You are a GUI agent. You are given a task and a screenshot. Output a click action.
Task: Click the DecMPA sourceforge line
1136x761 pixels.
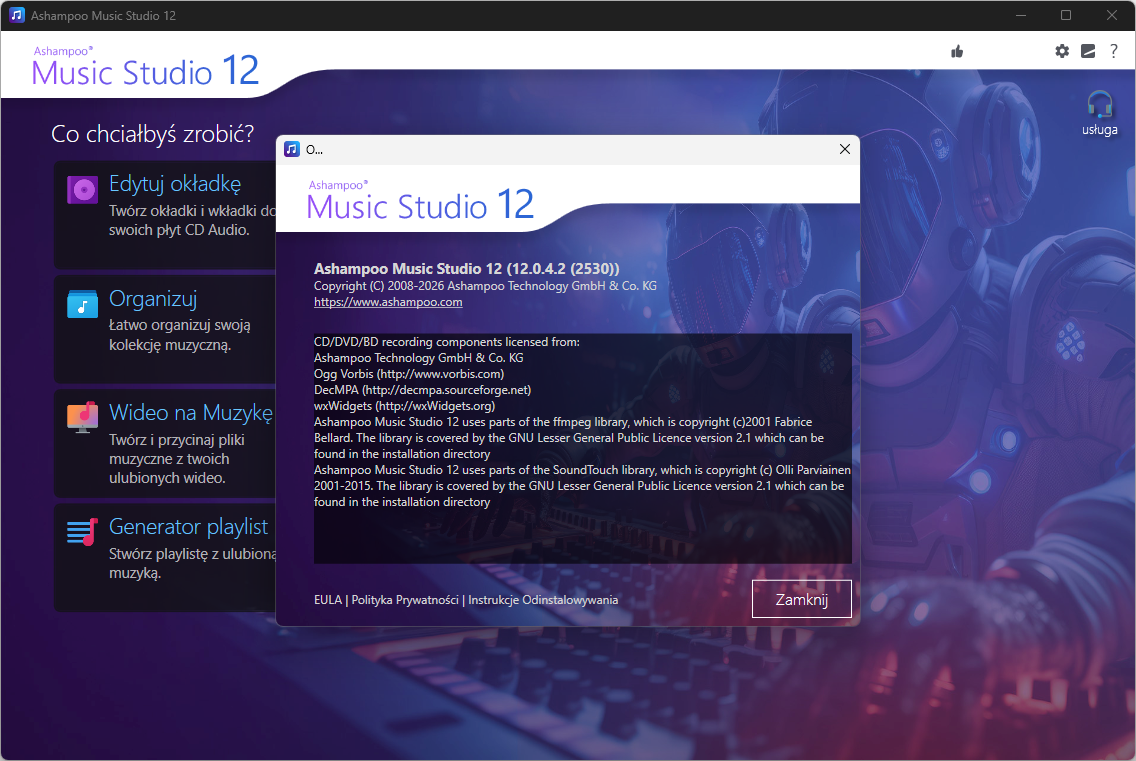[422, 390]
